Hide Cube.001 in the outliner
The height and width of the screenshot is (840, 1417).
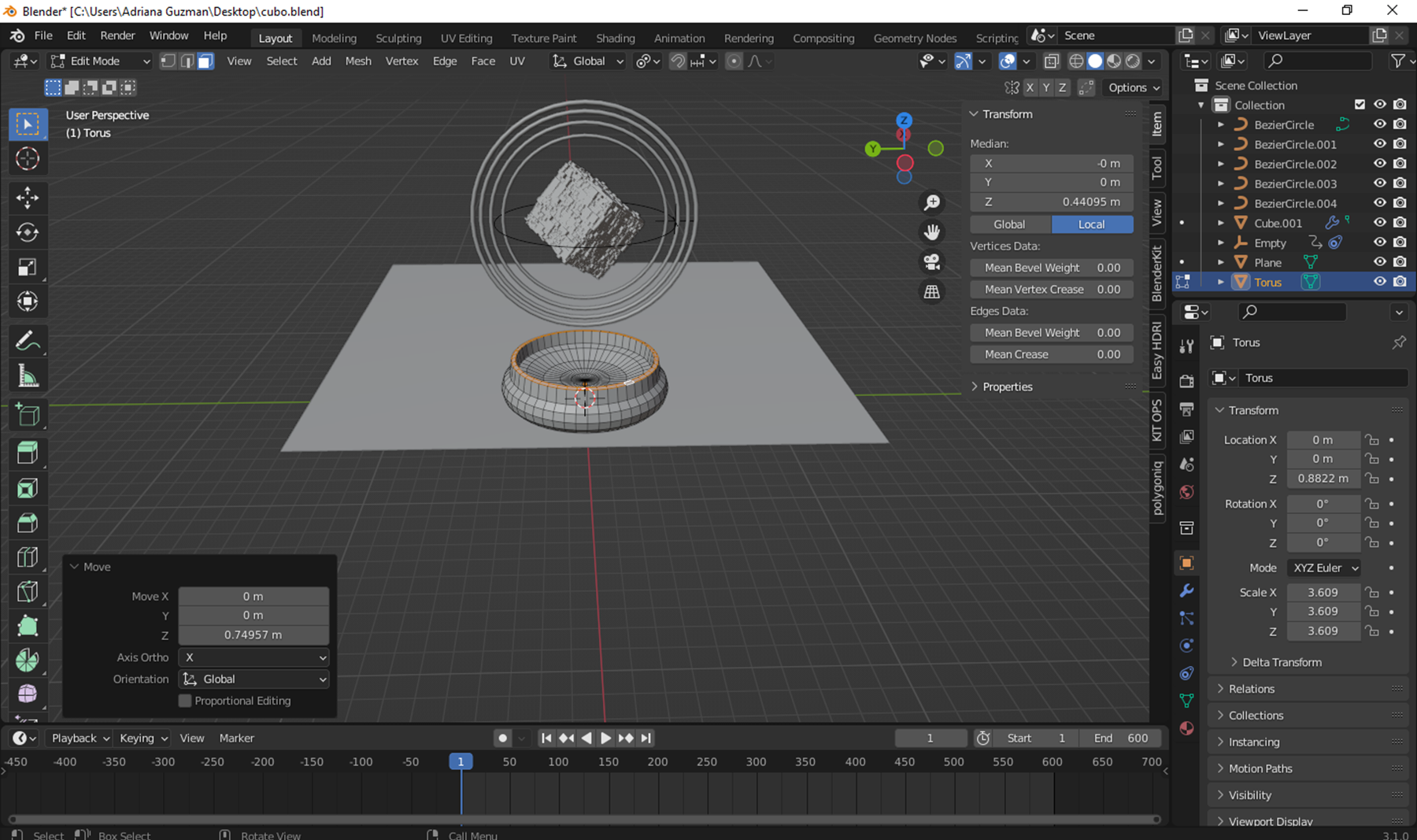[x=1380, y=223]
